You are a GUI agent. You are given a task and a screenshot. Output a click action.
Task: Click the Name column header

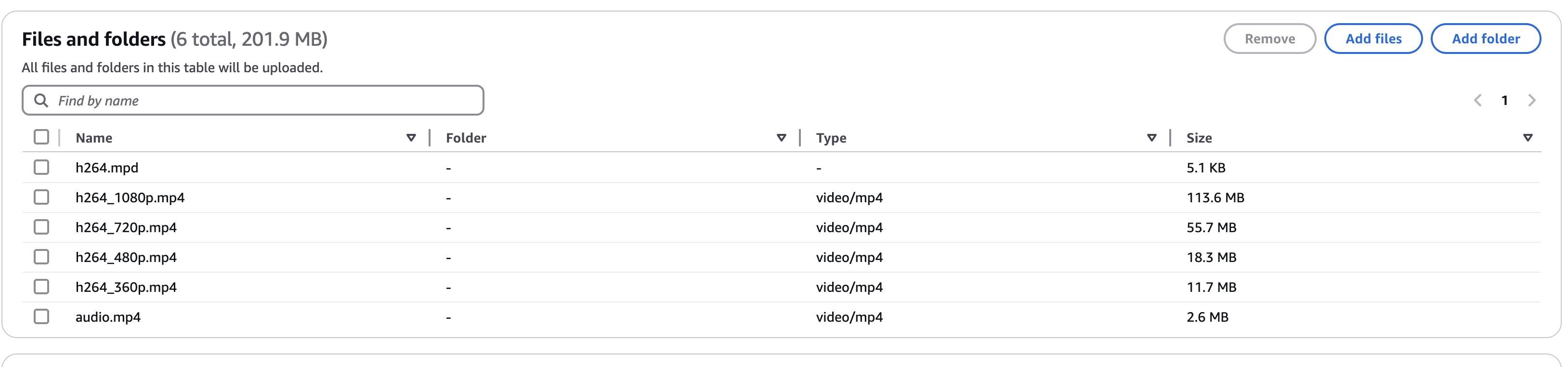[94, 138]
